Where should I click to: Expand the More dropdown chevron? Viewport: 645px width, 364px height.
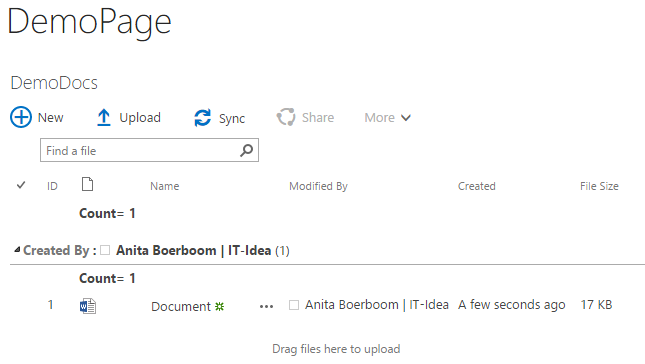pos(406,118)
